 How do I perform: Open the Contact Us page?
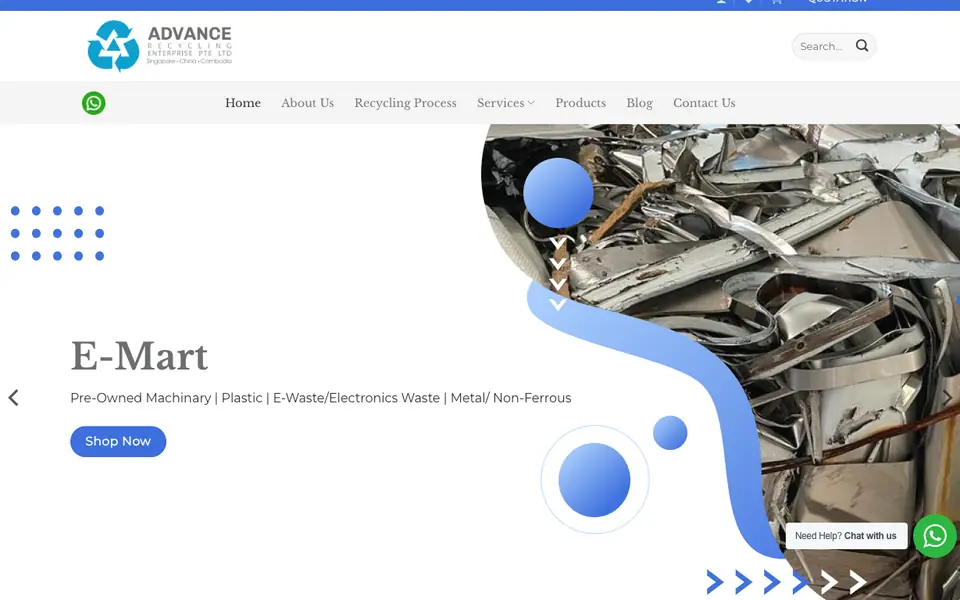704,103
